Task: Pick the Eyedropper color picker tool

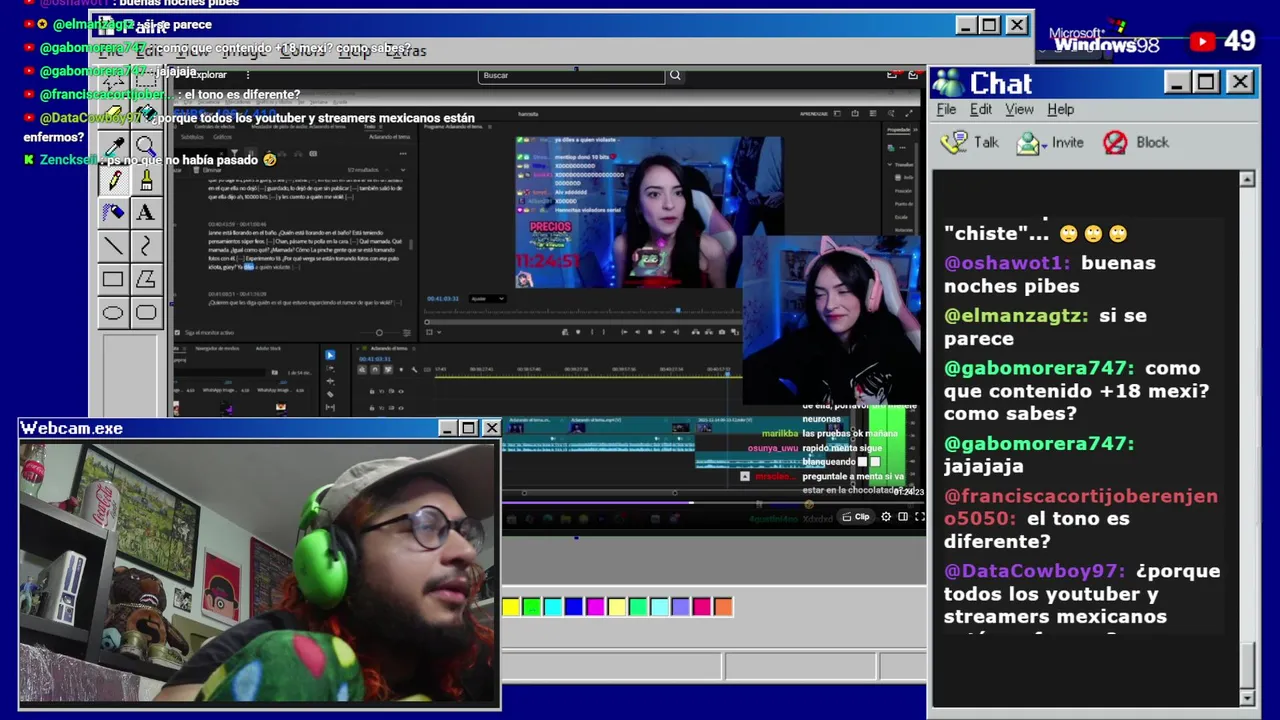Action: coord(113,147)
